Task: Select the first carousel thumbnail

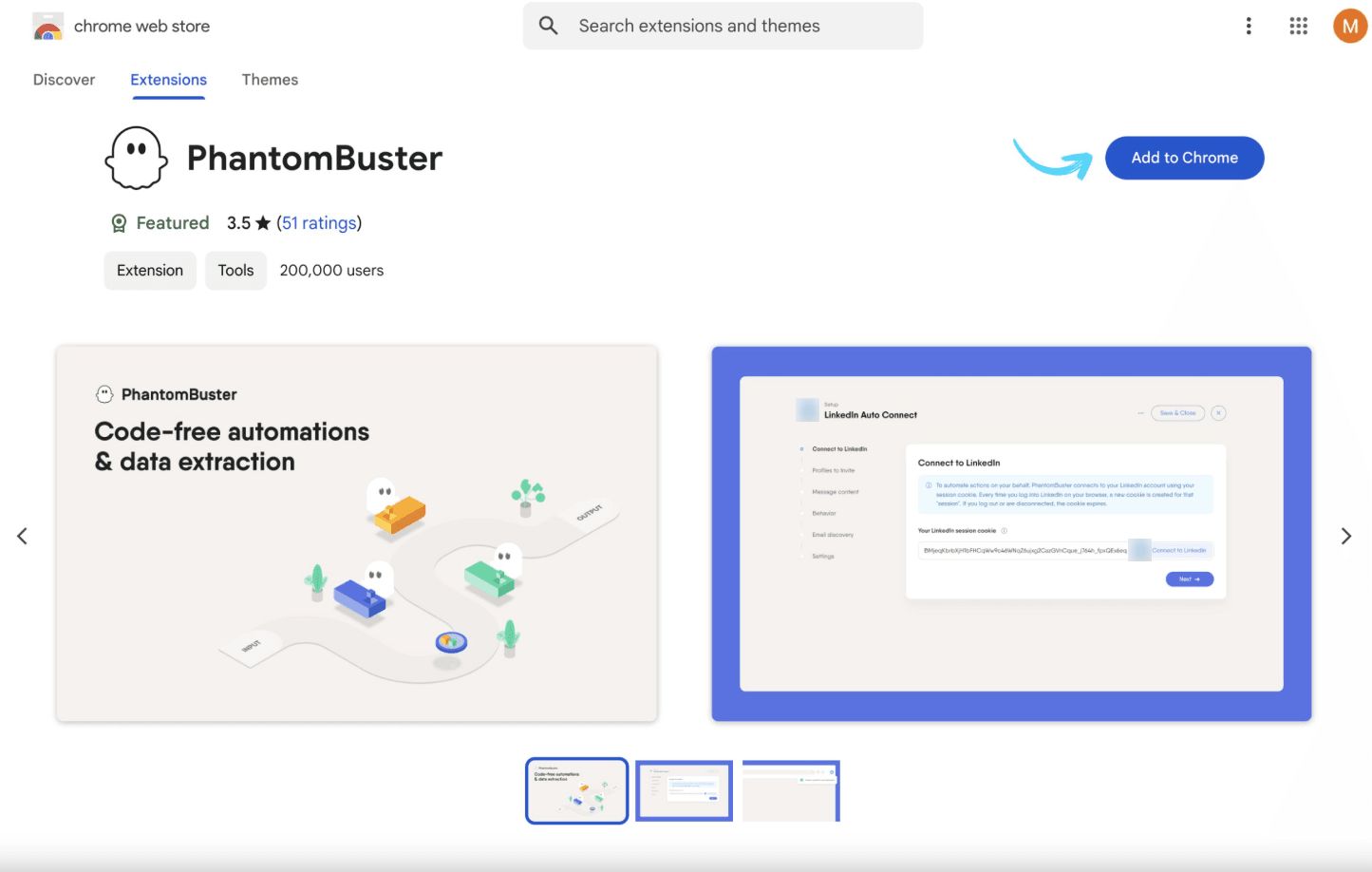Action: pos(577,790)
